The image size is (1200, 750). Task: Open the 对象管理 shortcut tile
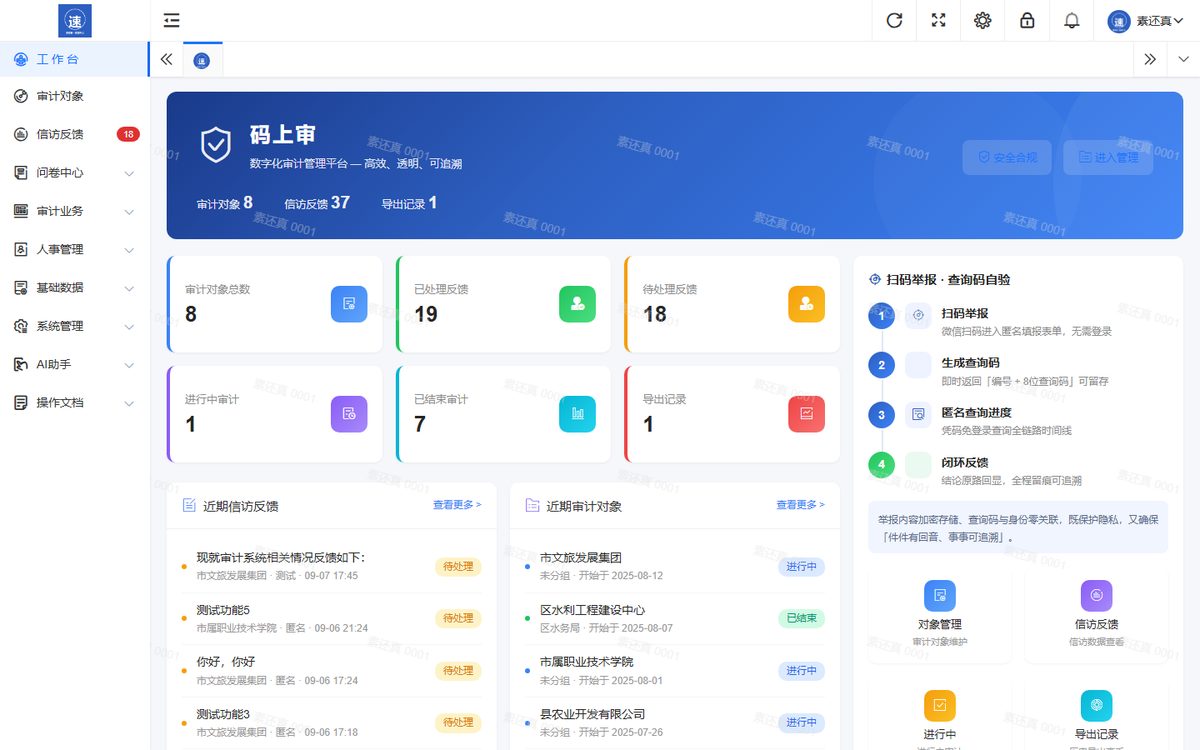(x=940, y=613)
